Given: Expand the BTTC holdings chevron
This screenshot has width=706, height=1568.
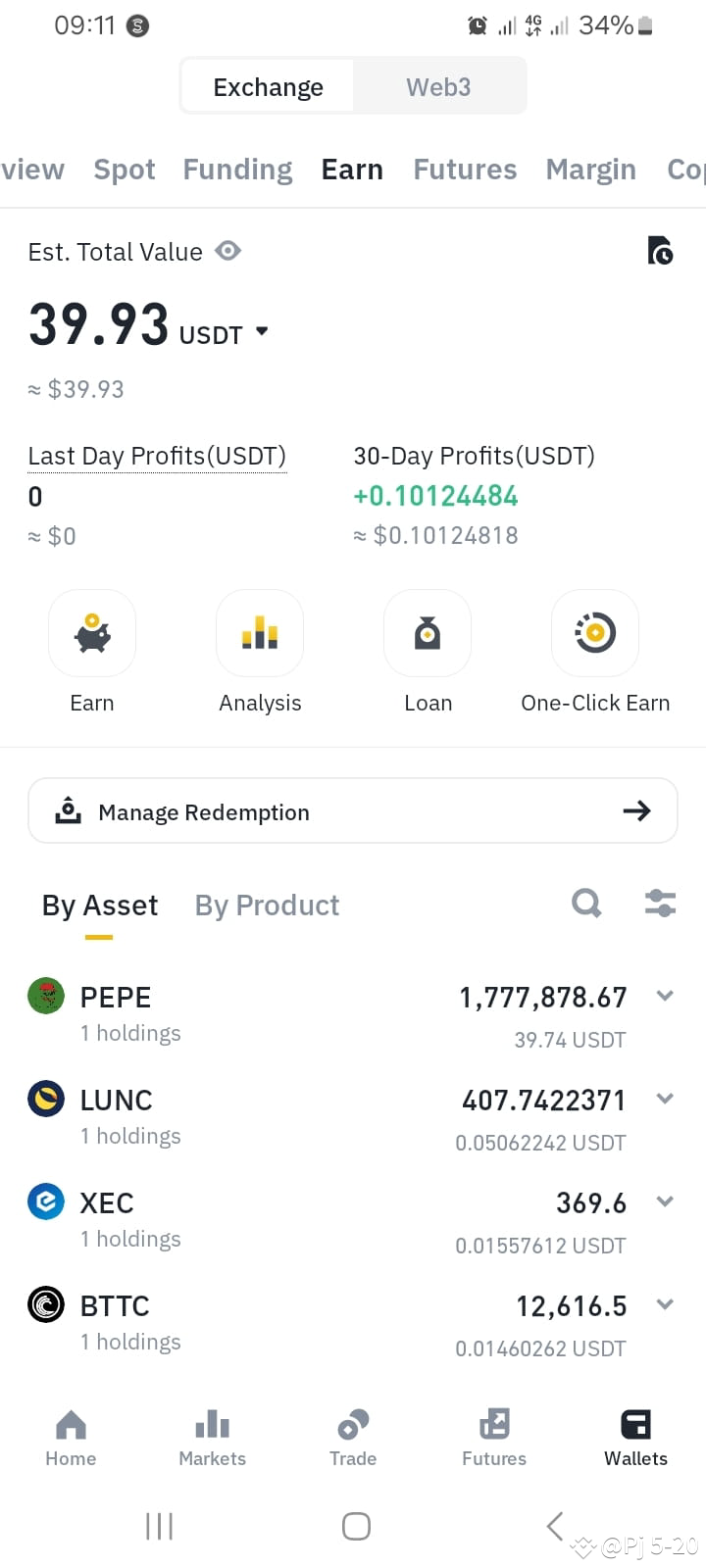Looking at the screenshot, I should coord(665,1304).
